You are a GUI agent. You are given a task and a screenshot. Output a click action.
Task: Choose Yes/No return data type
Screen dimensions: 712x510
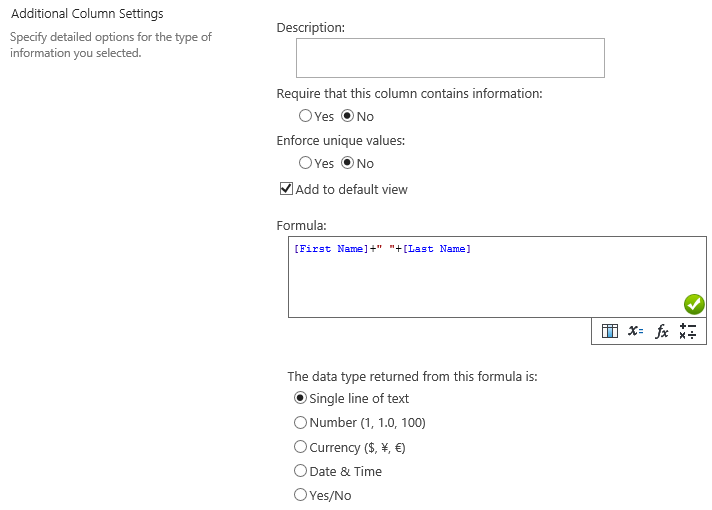tap(300, 495)
